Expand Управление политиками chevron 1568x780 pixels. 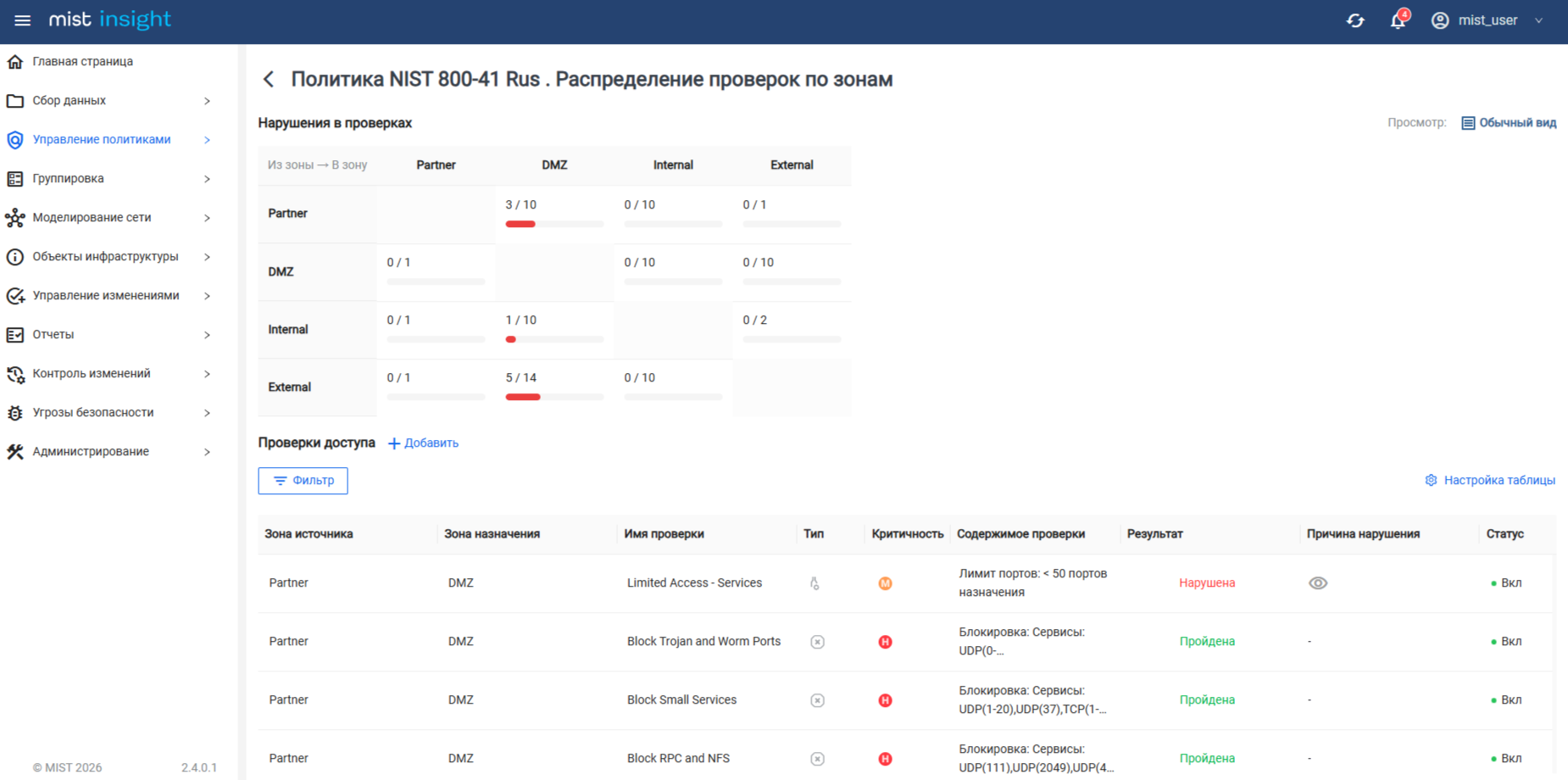[207, 140]
